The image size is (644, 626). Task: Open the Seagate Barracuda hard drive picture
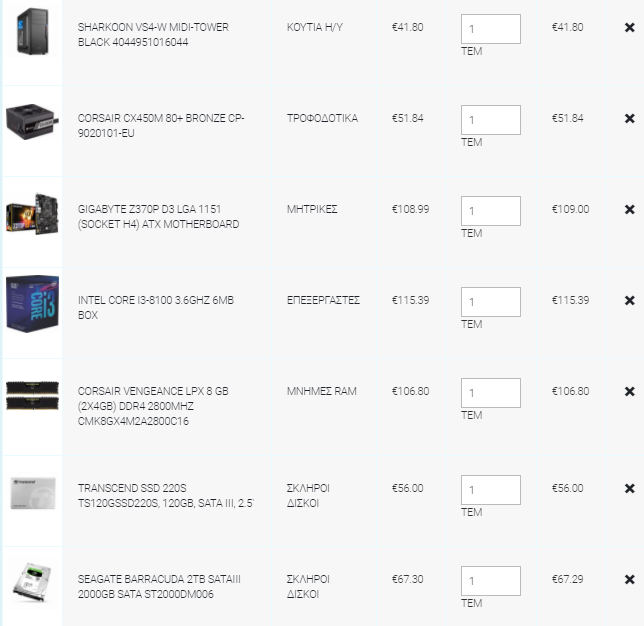point(32,582)
